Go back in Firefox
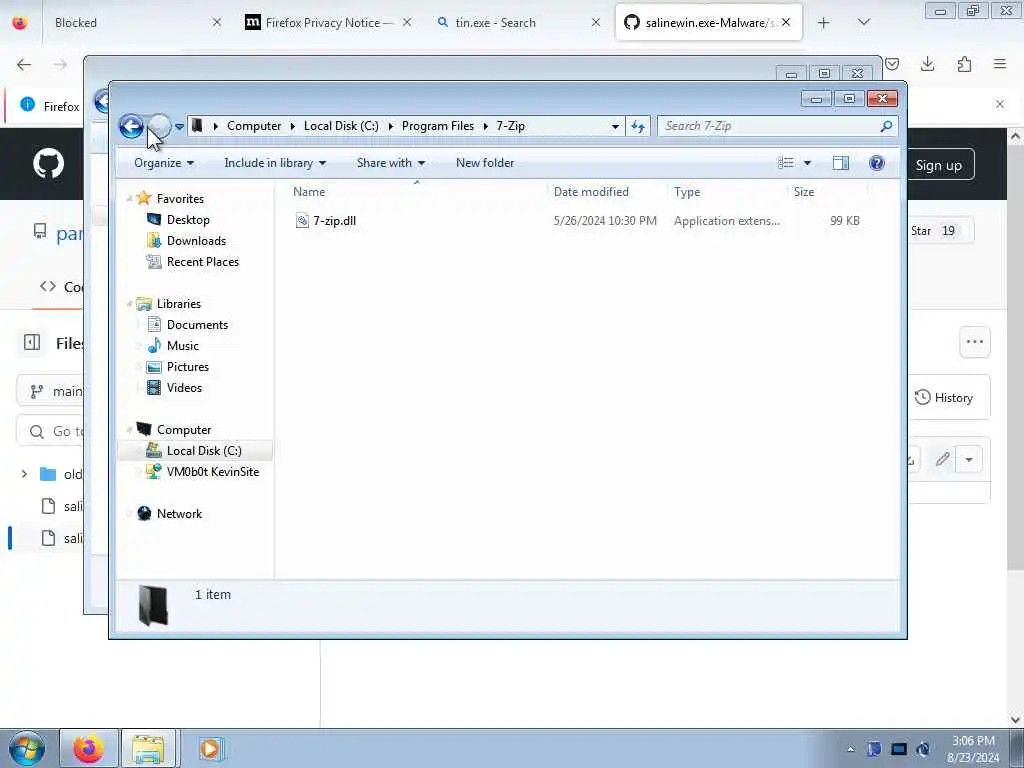This screenshot has width=1024, height=768. [x=24, y=64]
